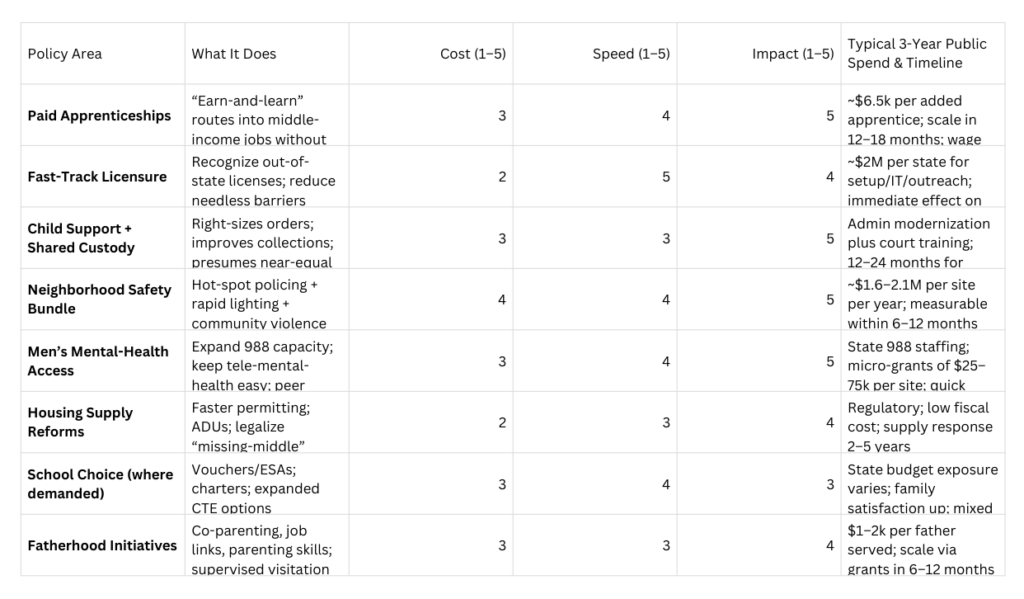1024x599 pixels.
Task: Click the Typical 3-Year Public Spend header
Action: (x=923, y=54)
